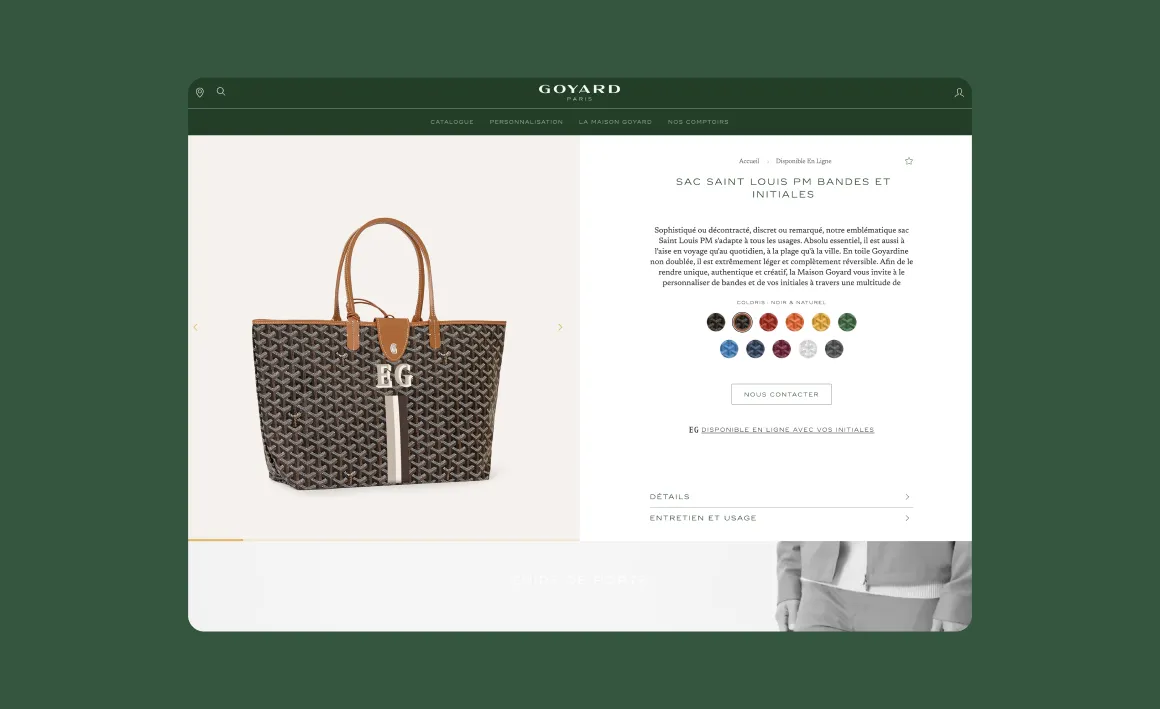Show previous product image with left arrow
The width and height of the screenshot is (1160, 709).
click(195, 327)
